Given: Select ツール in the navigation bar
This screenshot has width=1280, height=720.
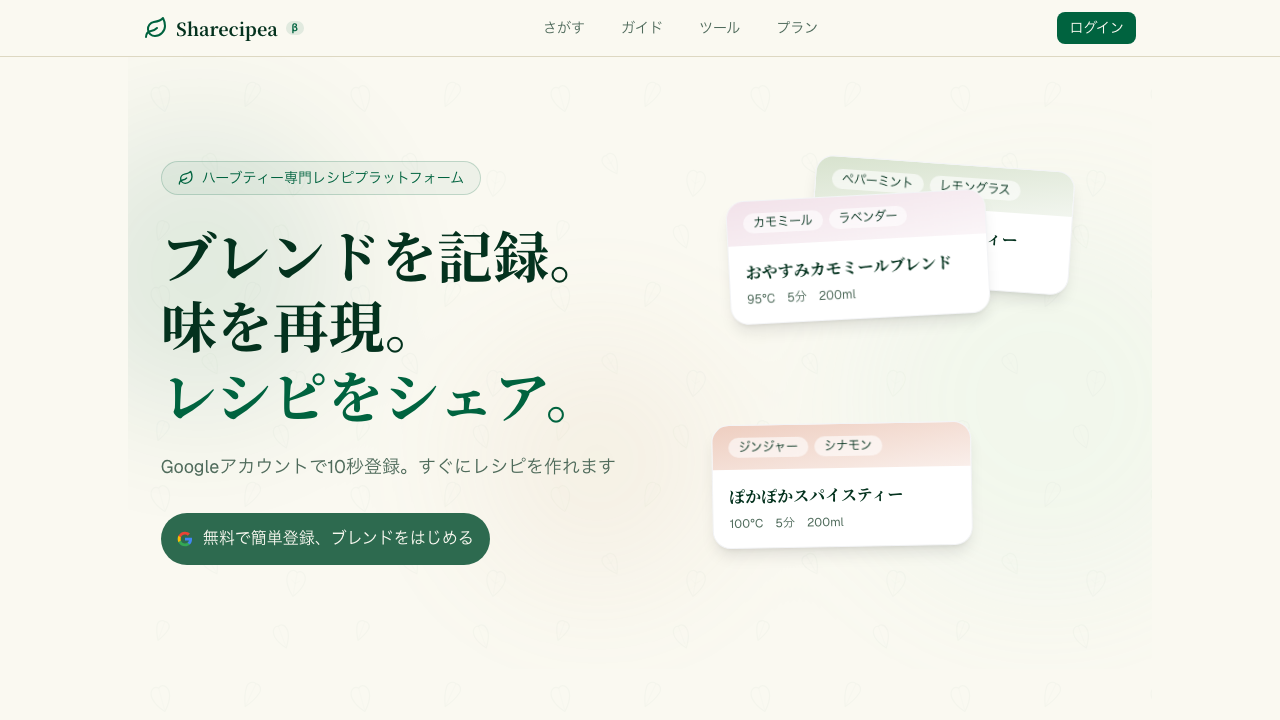Looking at the screenshot, I should [x=720, y=28].
